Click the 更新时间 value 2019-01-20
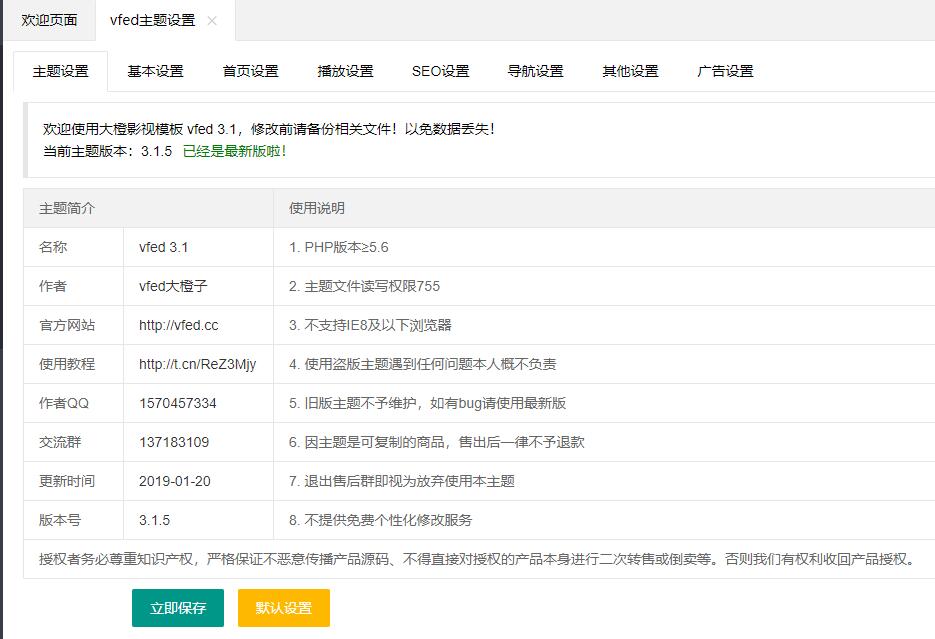Viewport: 935px width, 639px height. coord(175,481)
